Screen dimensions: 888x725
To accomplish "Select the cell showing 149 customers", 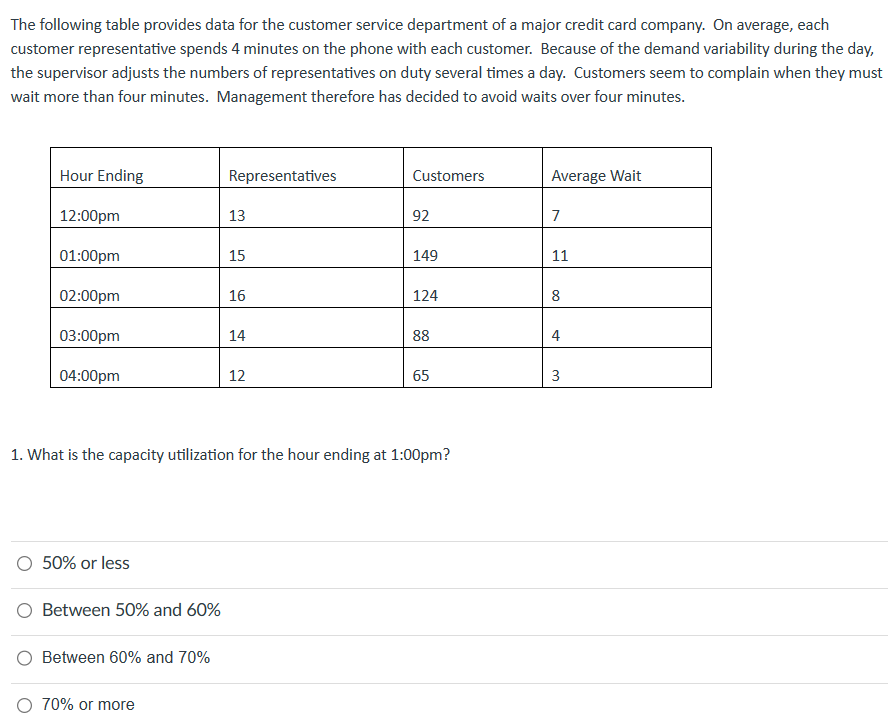I will (424, 255).
